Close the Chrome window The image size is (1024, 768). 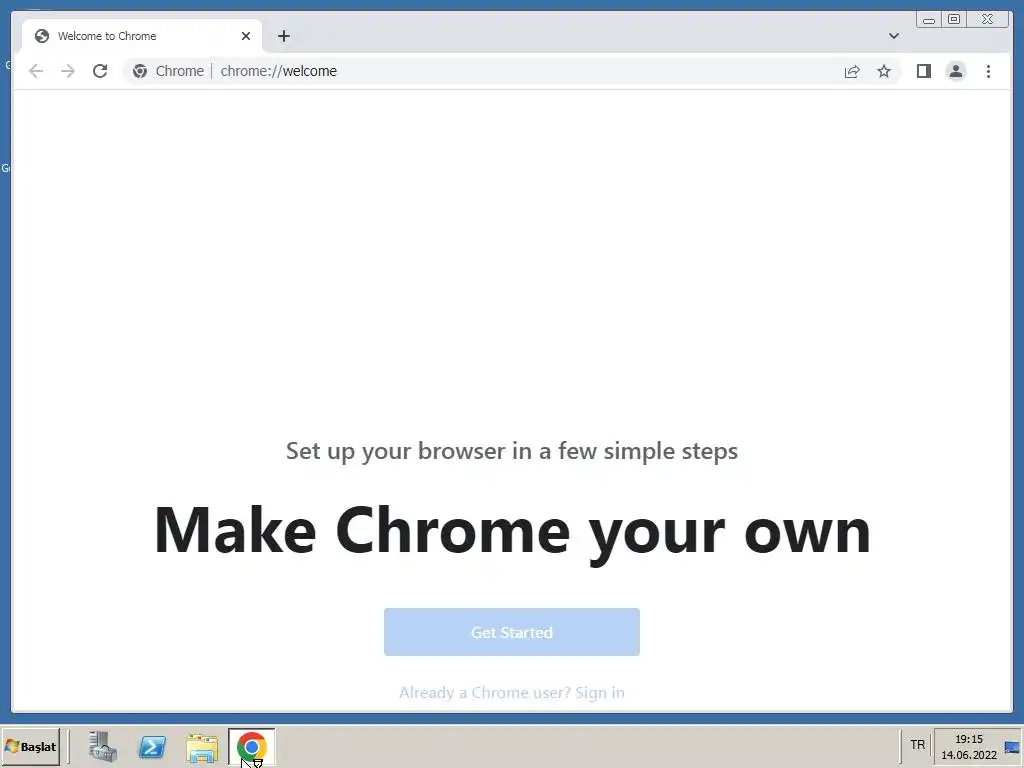988,20
